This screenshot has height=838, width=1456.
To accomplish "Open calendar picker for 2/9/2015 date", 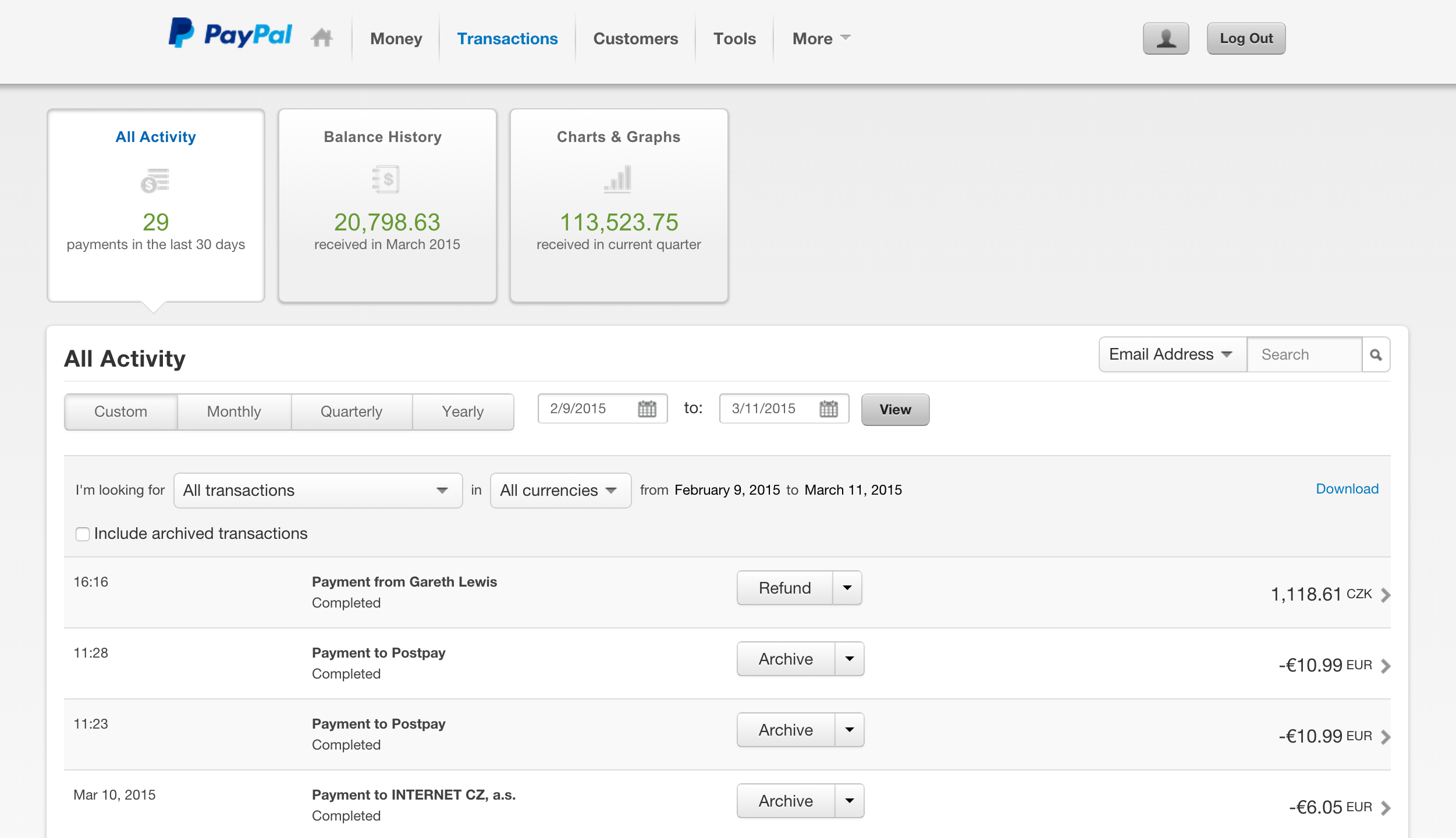I will pos(647,409).
